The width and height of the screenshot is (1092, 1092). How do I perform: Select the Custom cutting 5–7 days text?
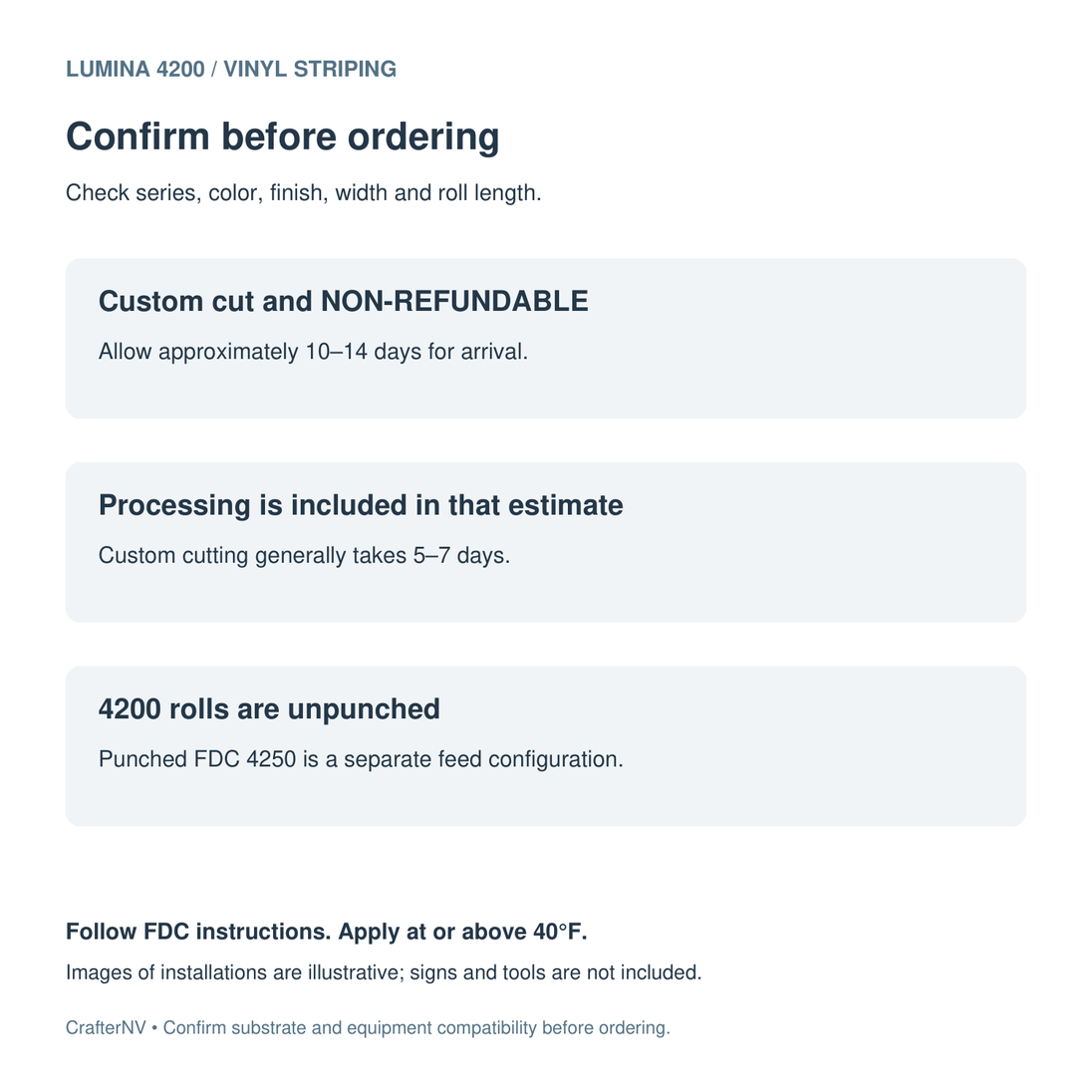pos(304,556)
